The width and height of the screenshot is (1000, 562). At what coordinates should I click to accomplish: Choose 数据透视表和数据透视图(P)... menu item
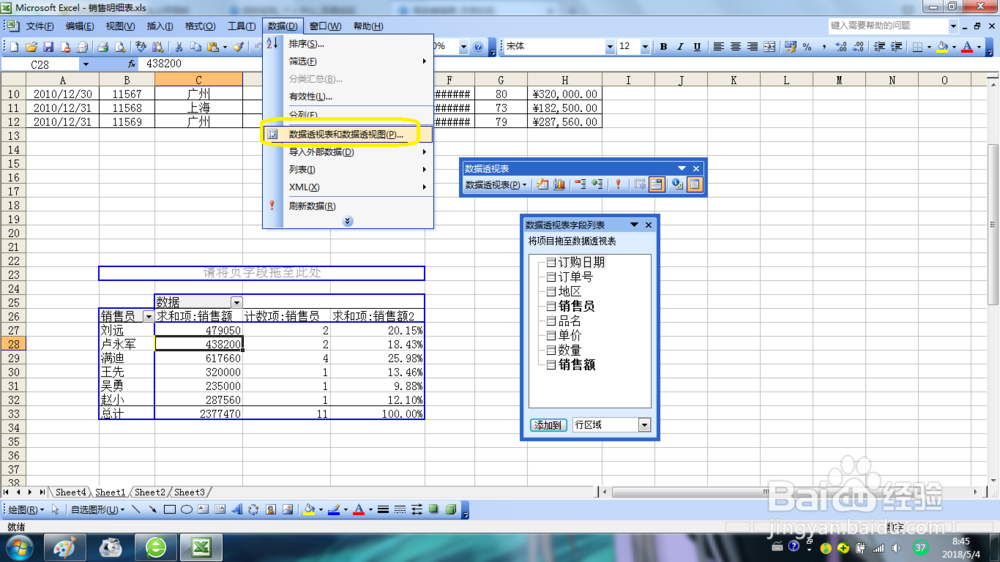point(348,135)
